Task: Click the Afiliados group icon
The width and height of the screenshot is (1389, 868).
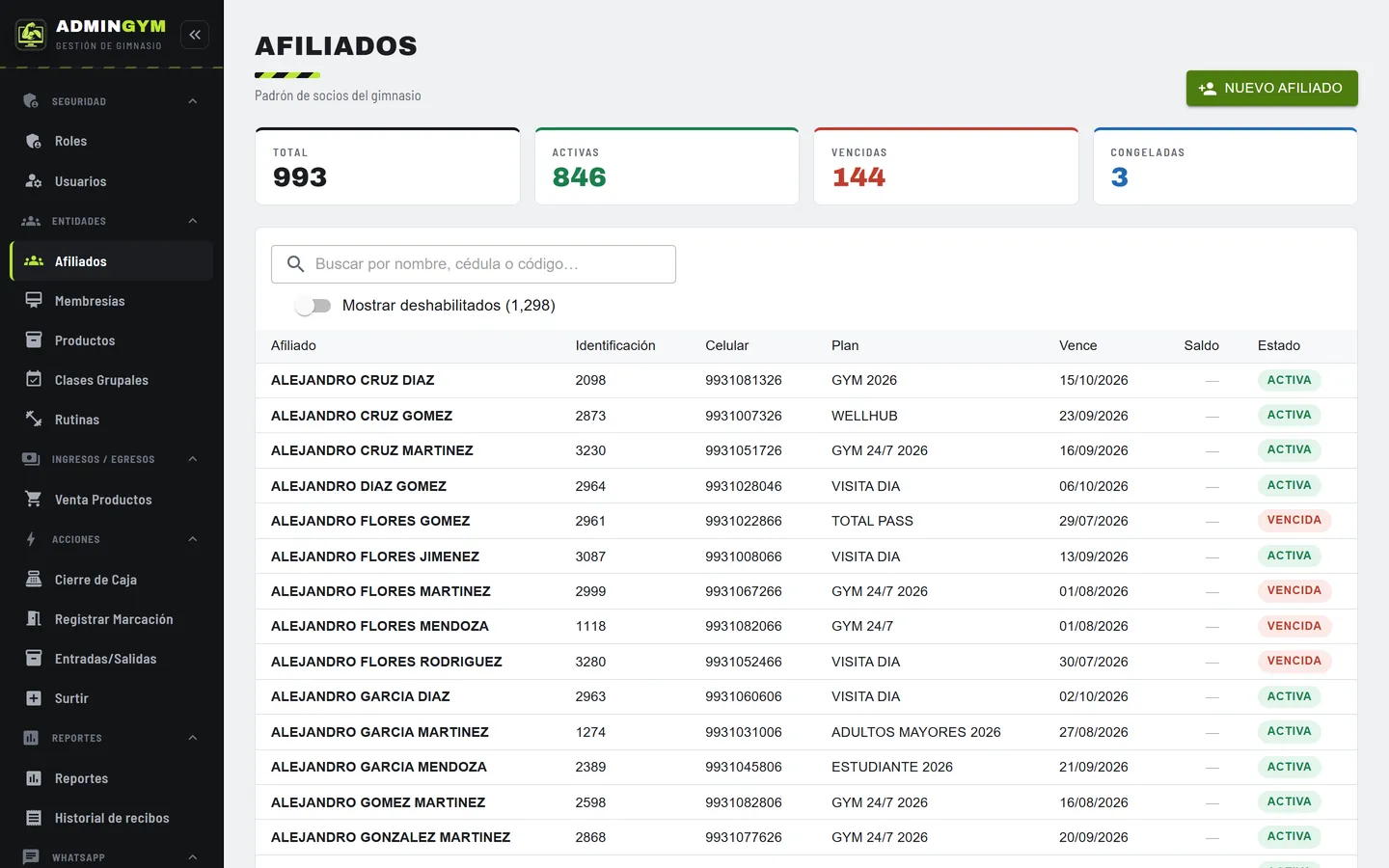Action: (x=34, y=261)
